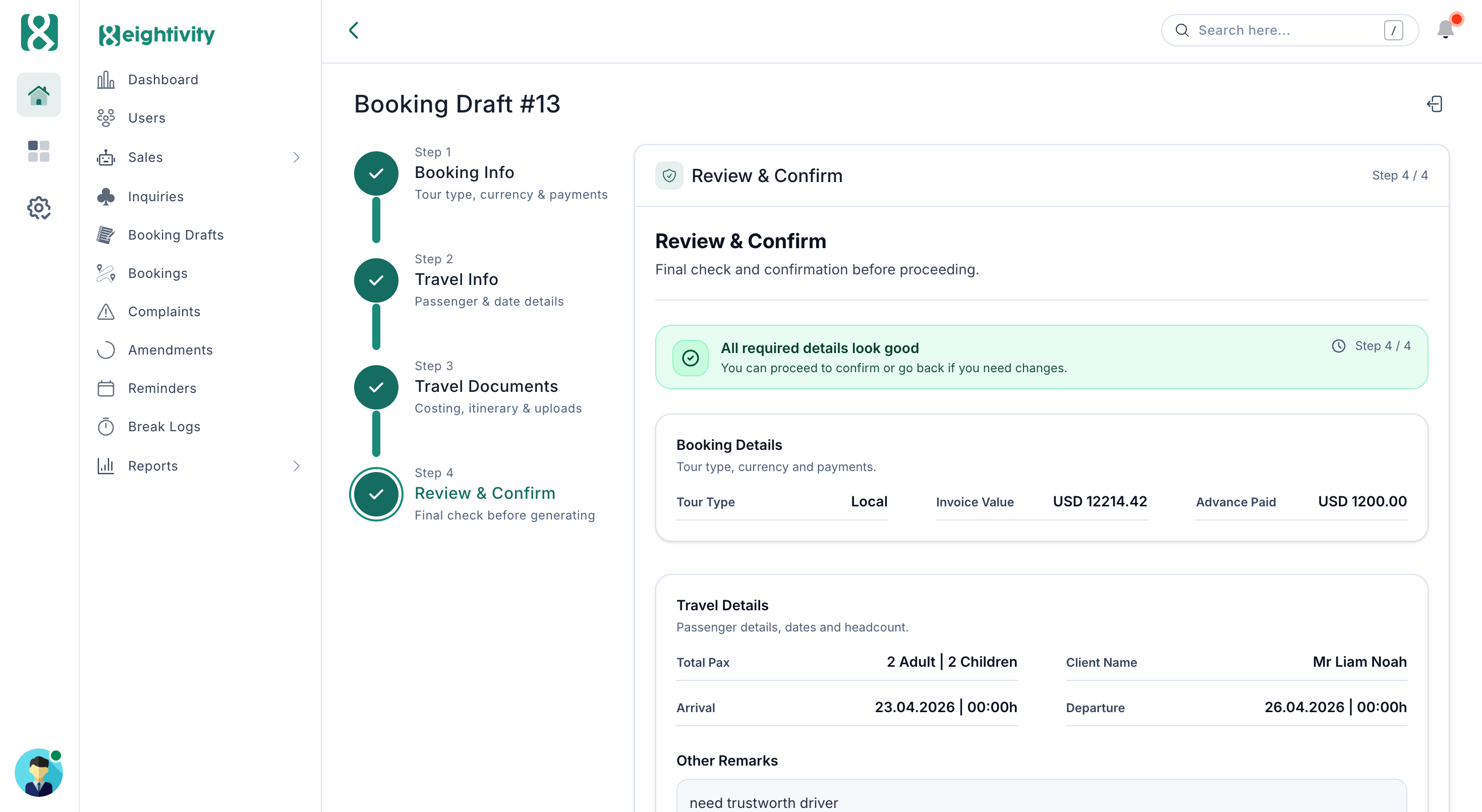Click the Break Logs stopwatch icon

[x=106, y=427]
